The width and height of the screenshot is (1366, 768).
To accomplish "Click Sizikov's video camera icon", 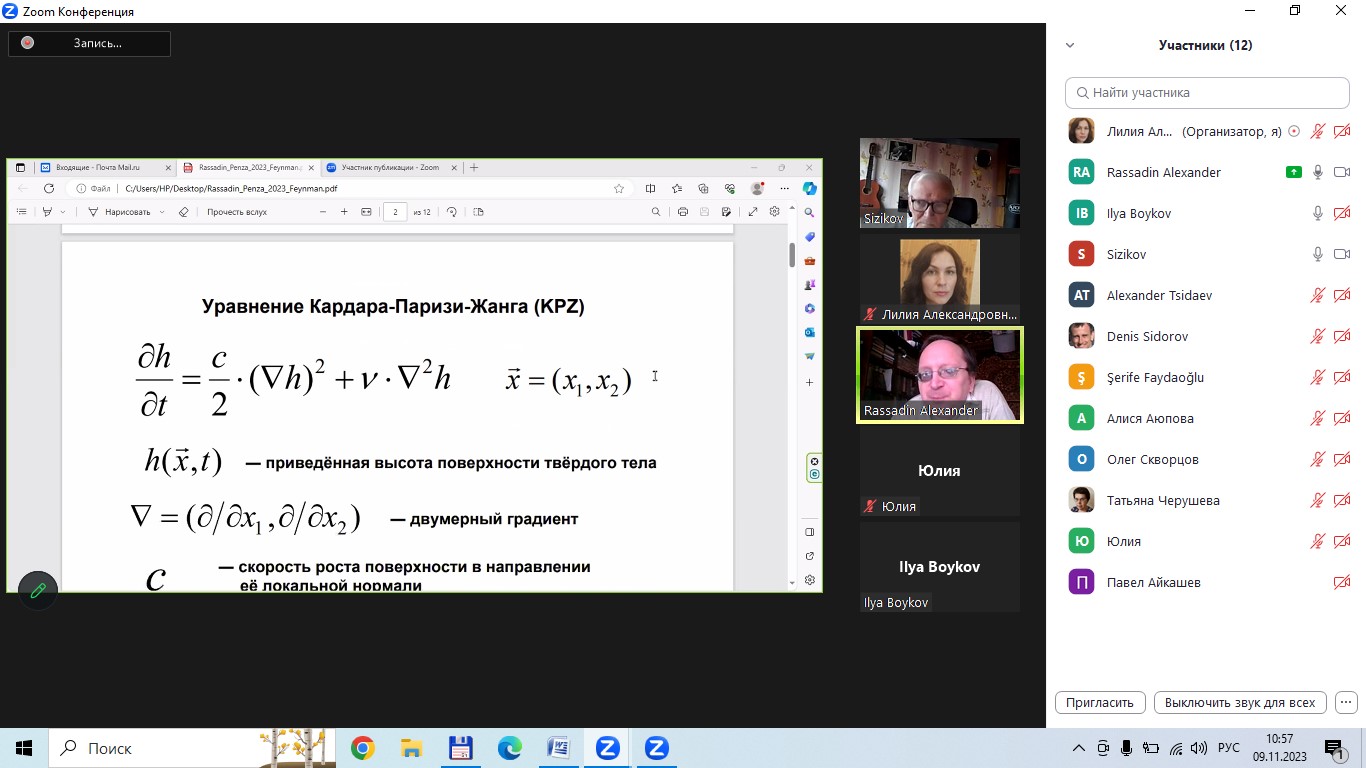I will point(1342,255).
